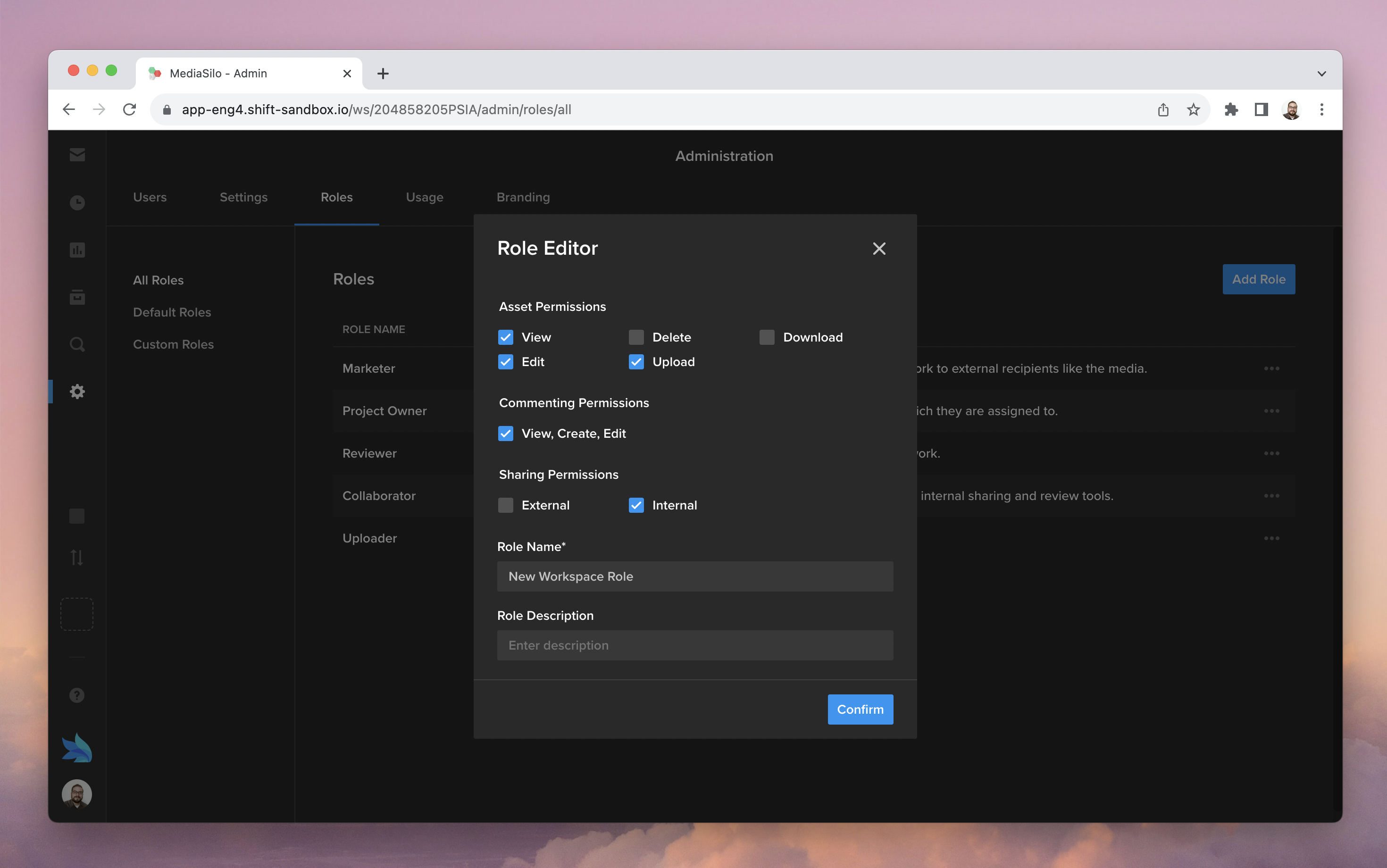Click the blue leaf logo icon in sidebar

coord(77,747)
